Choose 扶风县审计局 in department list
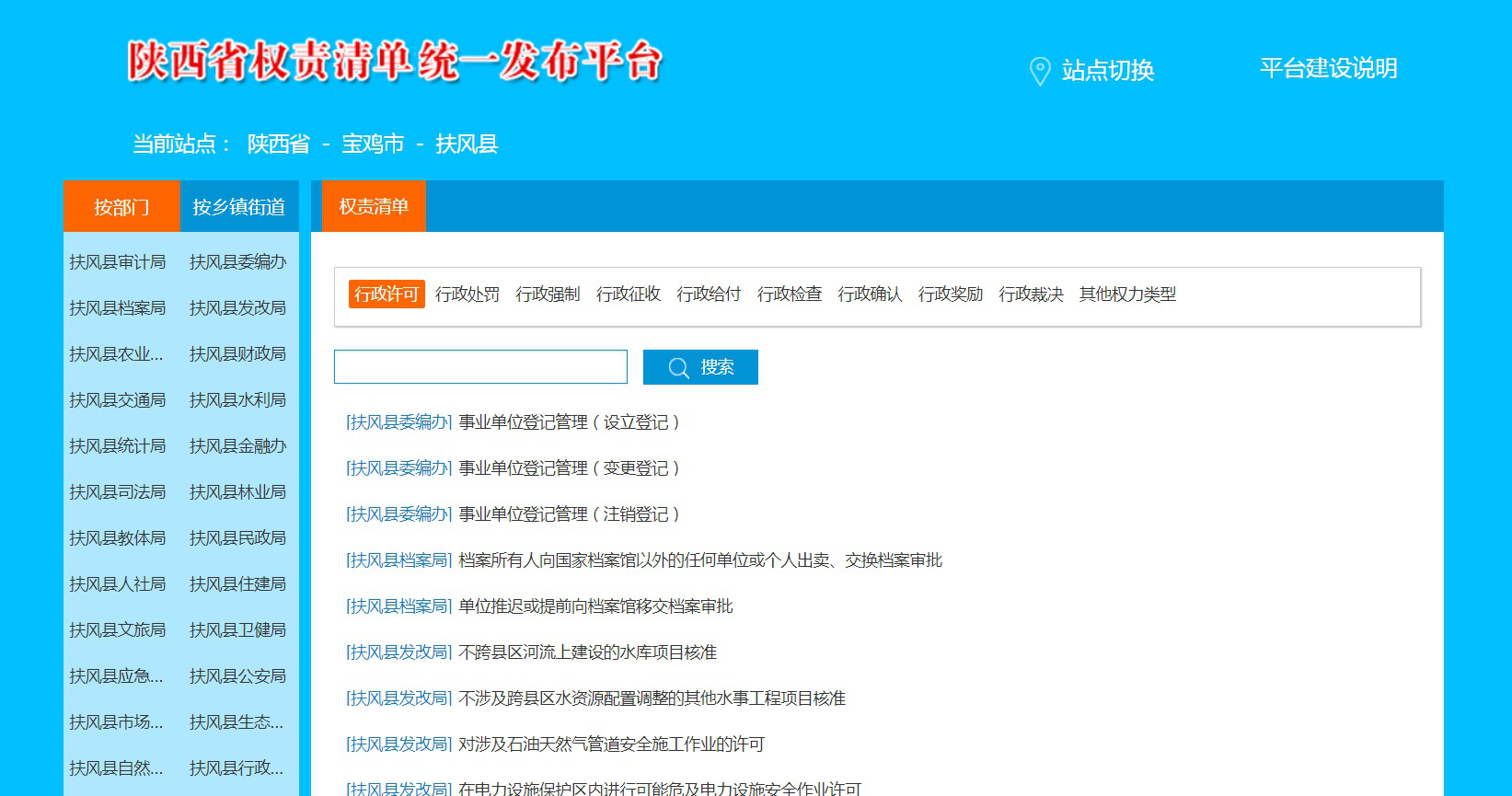This screenshot has width=1512, height=796. coord(118,262)
